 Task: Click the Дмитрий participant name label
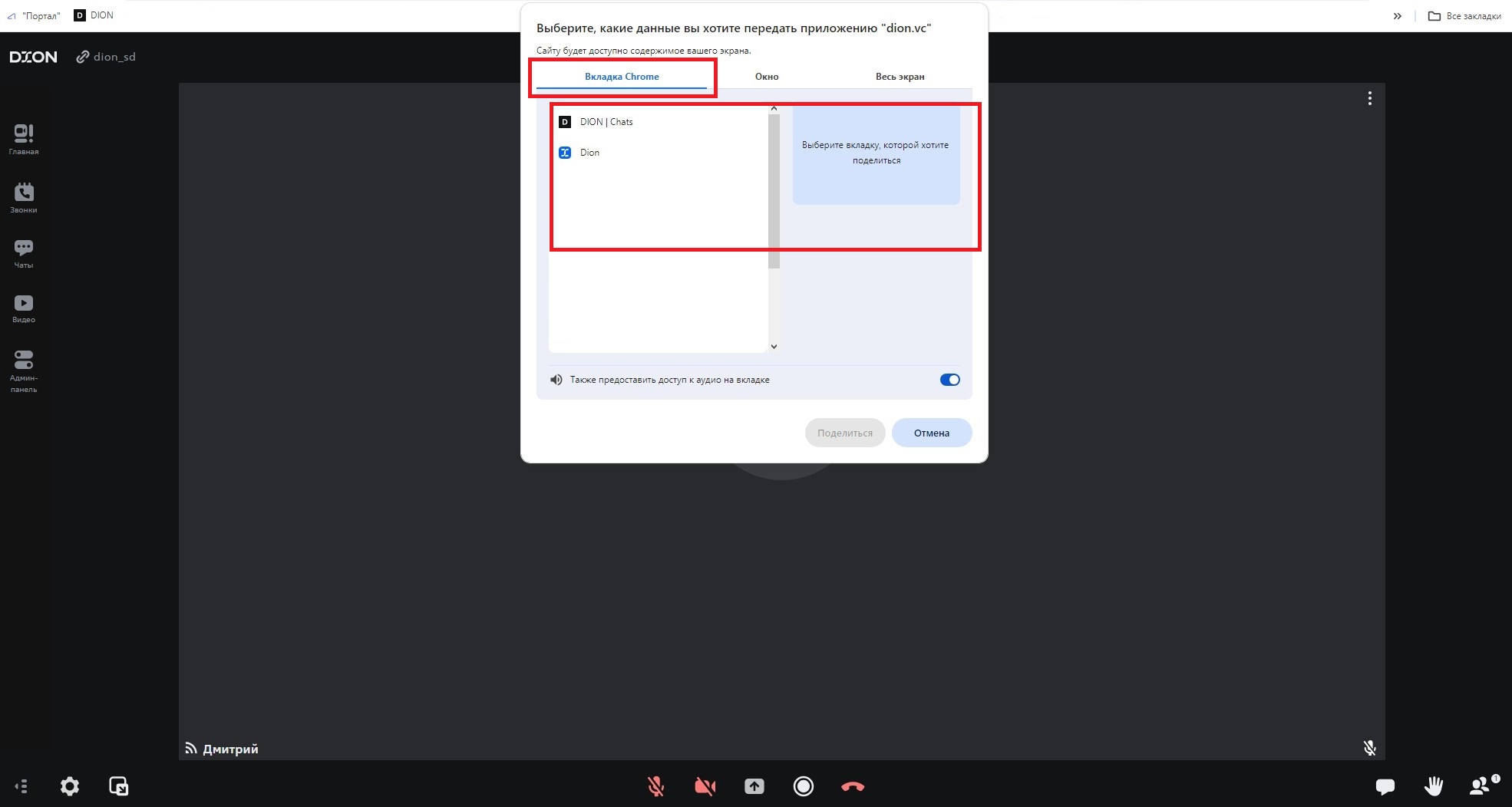[x=230, y=749]
